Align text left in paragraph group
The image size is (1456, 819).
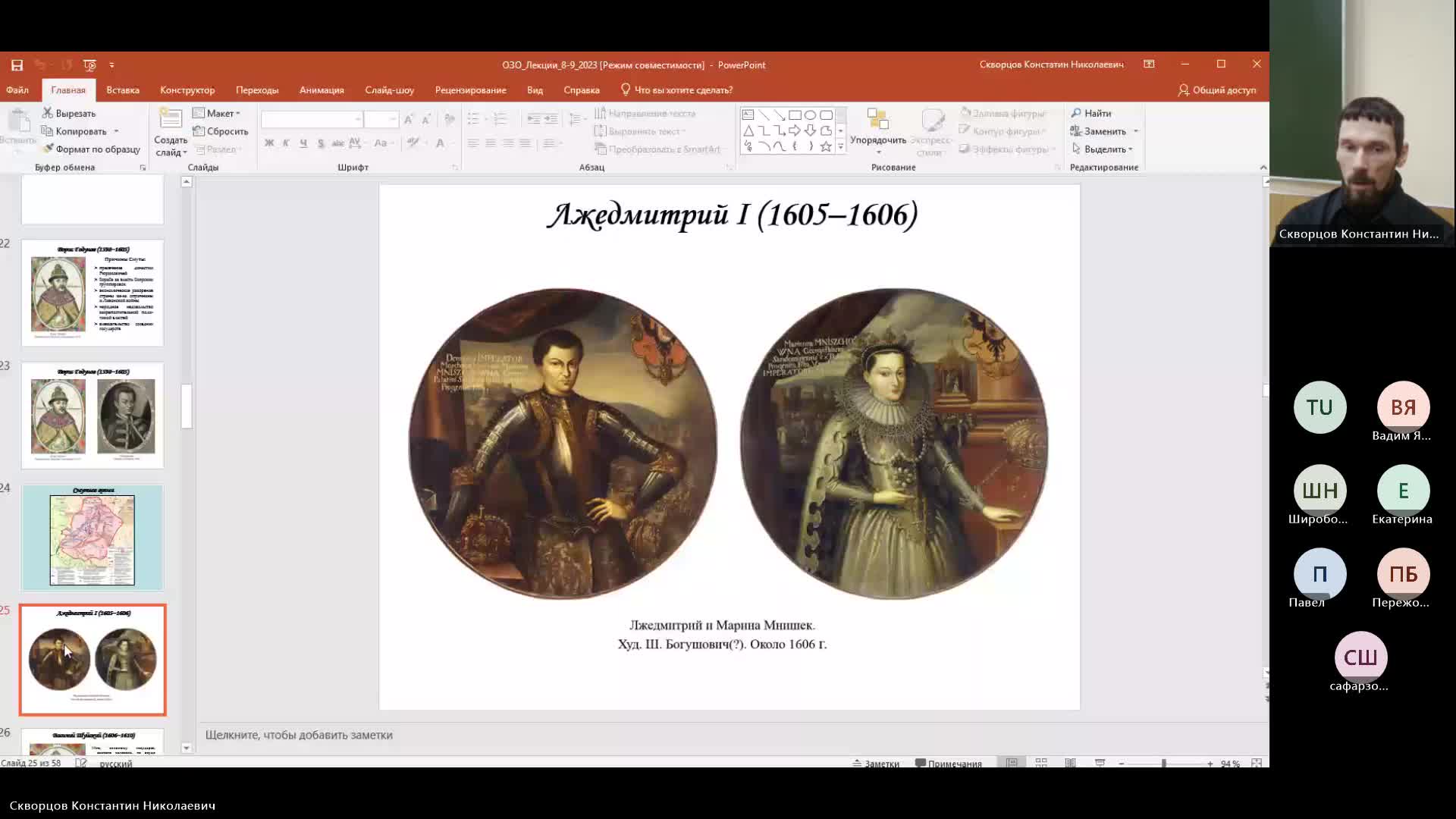pos(473,143)
